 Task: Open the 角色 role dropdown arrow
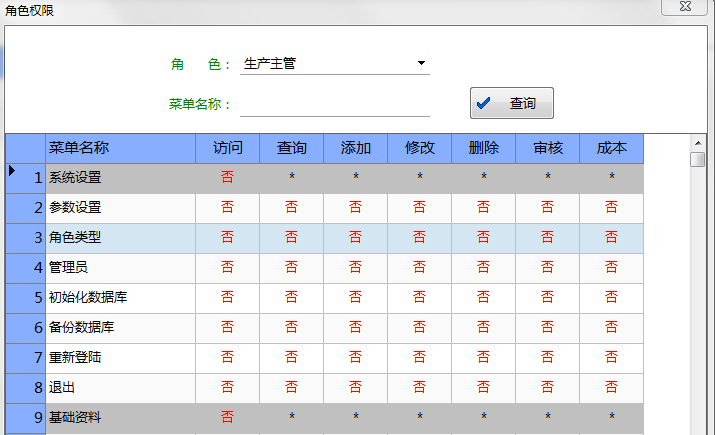pos(421,63)
